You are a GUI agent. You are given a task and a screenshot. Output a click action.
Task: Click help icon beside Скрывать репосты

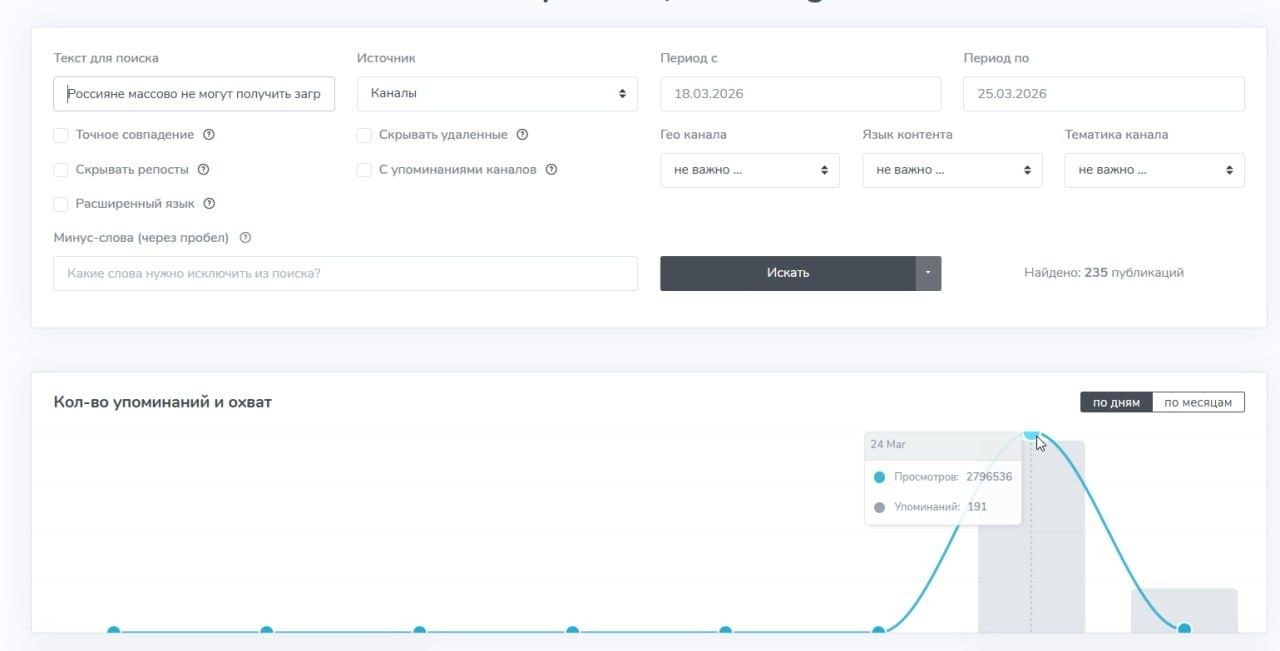click(x=204, y=170)
